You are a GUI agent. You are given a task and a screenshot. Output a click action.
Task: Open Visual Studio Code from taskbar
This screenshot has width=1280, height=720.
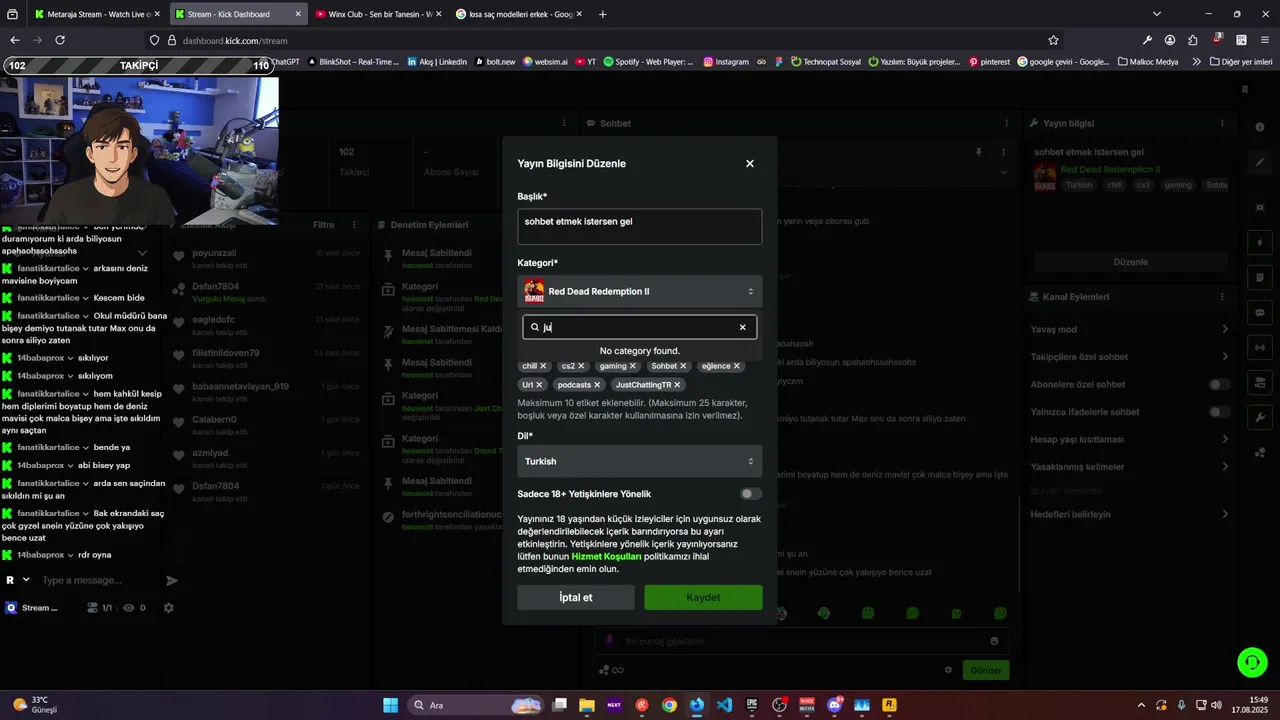(x=724, y=705)
